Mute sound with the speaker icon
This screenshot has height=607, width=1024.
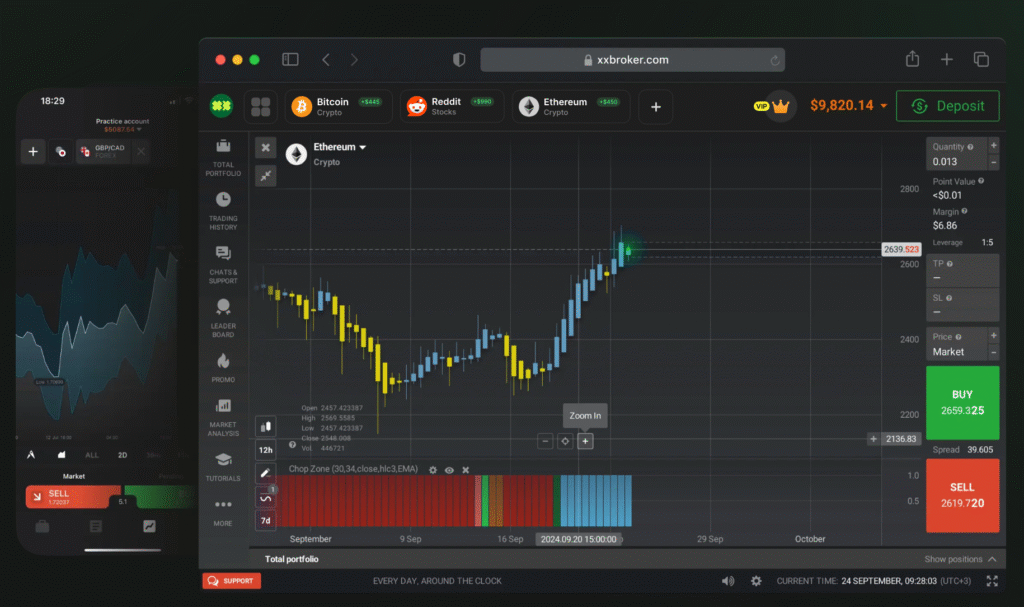[727, 581]
